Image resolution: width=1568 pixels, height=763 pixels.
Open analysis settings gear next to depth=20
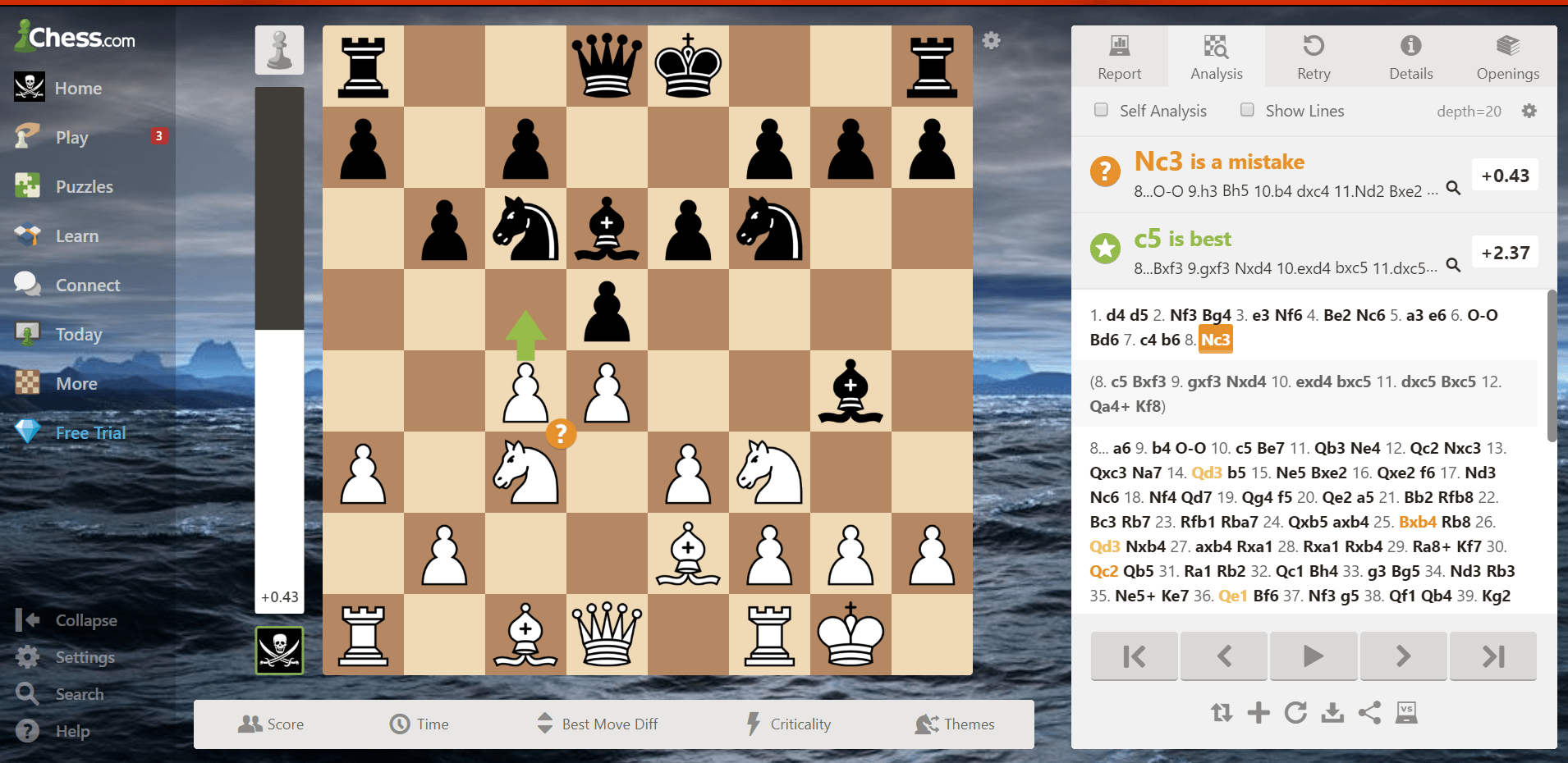[x=1529, y=110]
